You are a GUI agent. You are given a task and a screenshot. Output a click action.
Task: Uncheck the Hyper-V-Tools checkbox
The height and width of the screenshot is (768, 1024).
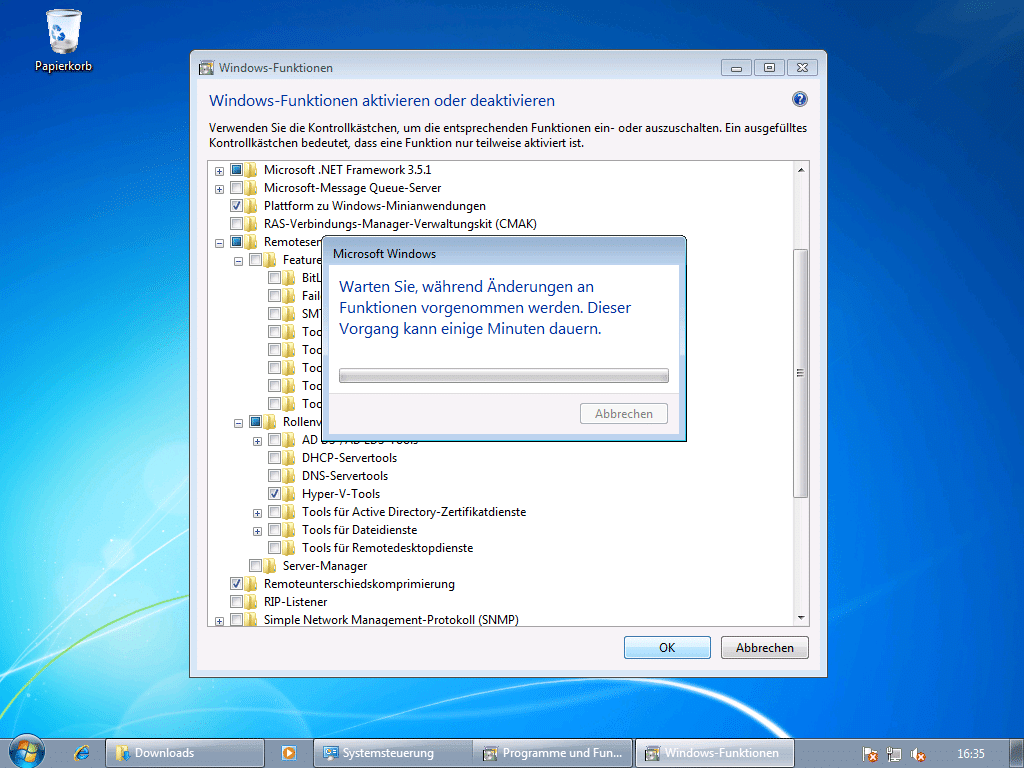tap(274, 494)
